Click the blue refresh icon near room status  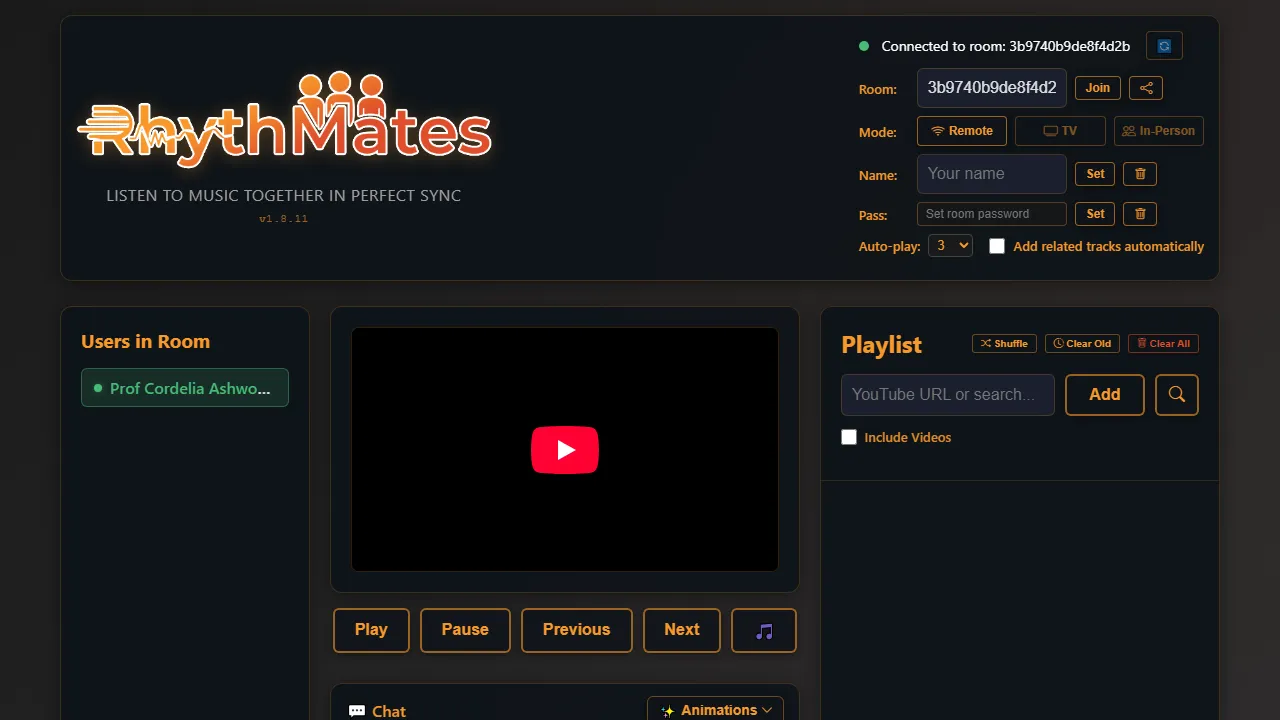pos(1164,45)
